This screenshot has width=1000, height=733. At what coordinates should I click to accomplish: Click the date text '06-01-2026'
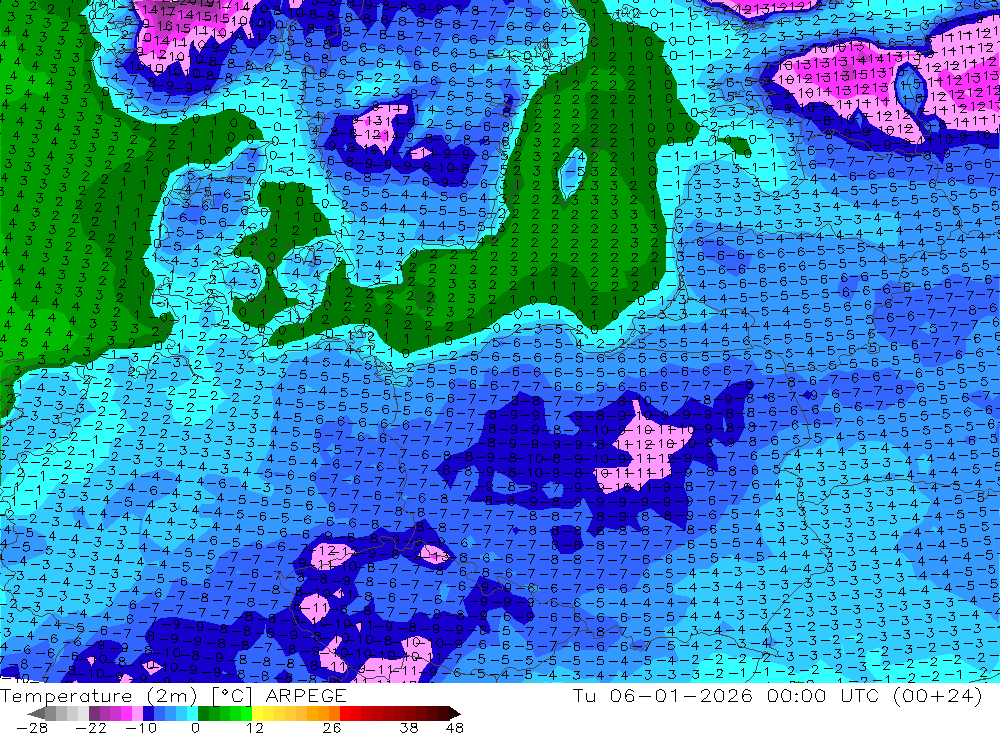(x=681, y=695)
